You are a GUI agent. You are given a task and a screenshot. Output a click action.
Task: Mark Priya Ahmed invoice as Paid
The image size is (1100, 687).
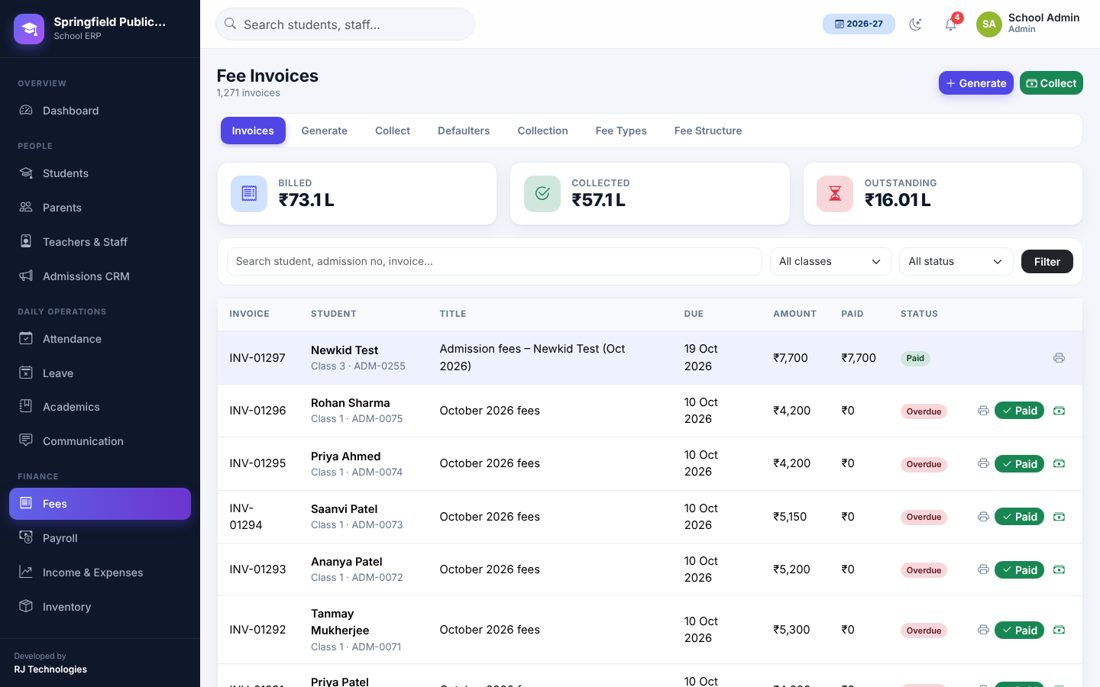[1019, 463]
